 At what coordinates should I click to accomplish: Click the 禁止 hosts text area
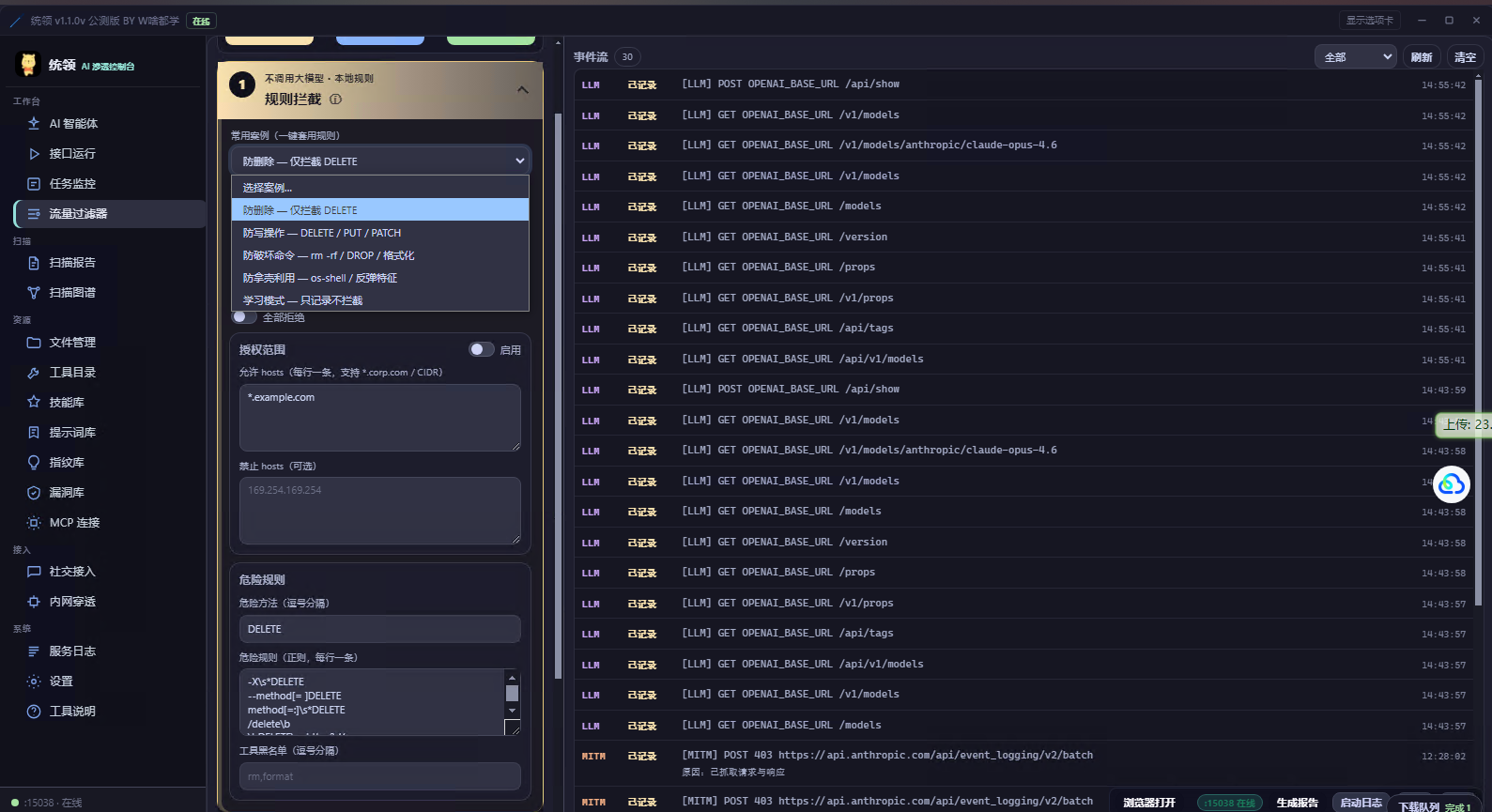click(380, 511)
